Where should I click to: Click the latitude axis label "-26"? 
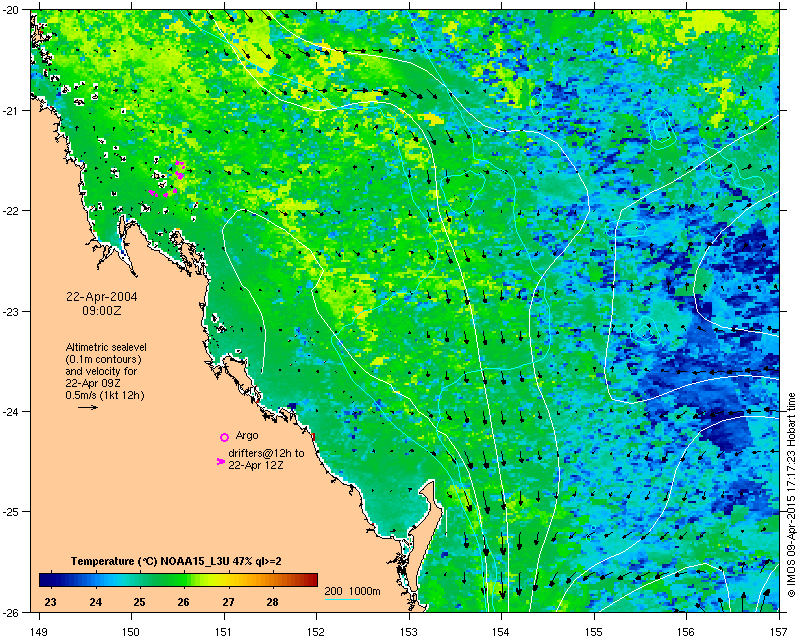[12, 612]
